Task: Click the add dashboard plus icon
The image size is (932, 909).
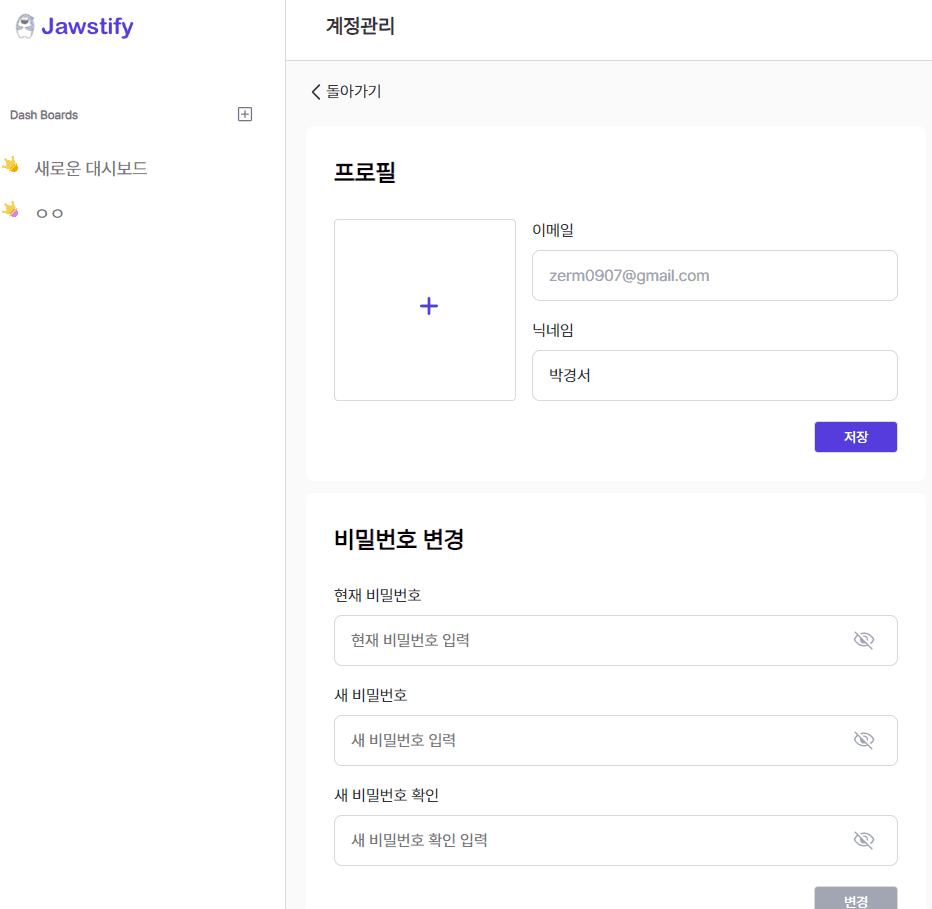Action: [244, 114]
